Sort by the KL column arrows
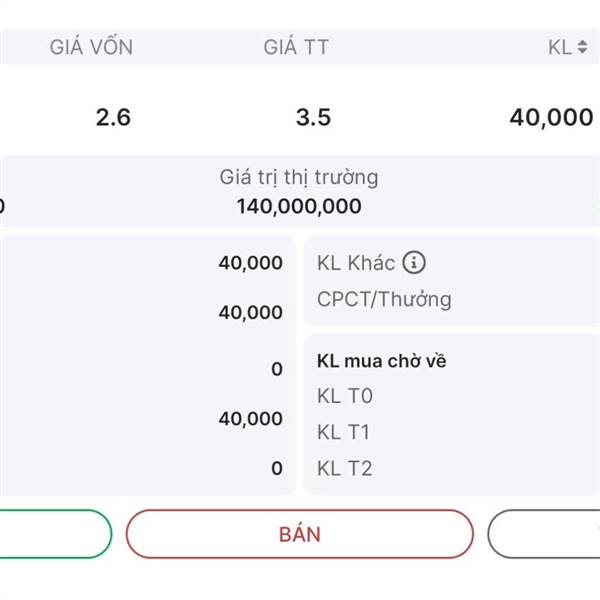The image size is (600, 600). [x=582, y=47]
